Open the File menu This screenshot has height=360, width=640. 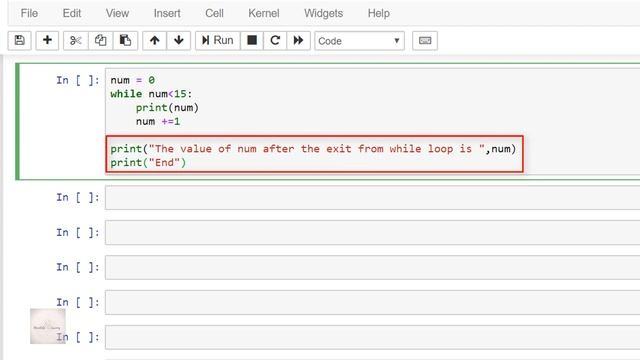click(x=29, y=13)
